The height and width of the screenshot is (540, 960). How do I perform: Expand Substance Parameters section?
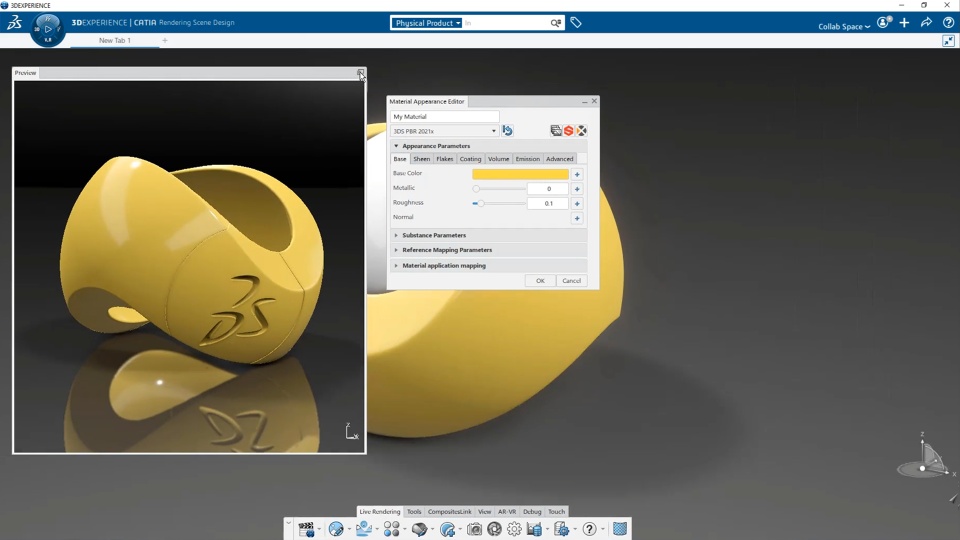point(396,235)
